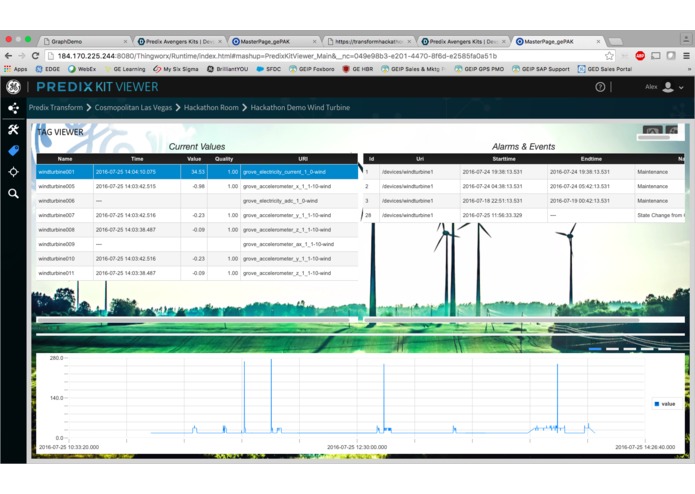695x494 pixels.
Task: Expand the user account dropdown arrow
Action: (681, 88)
